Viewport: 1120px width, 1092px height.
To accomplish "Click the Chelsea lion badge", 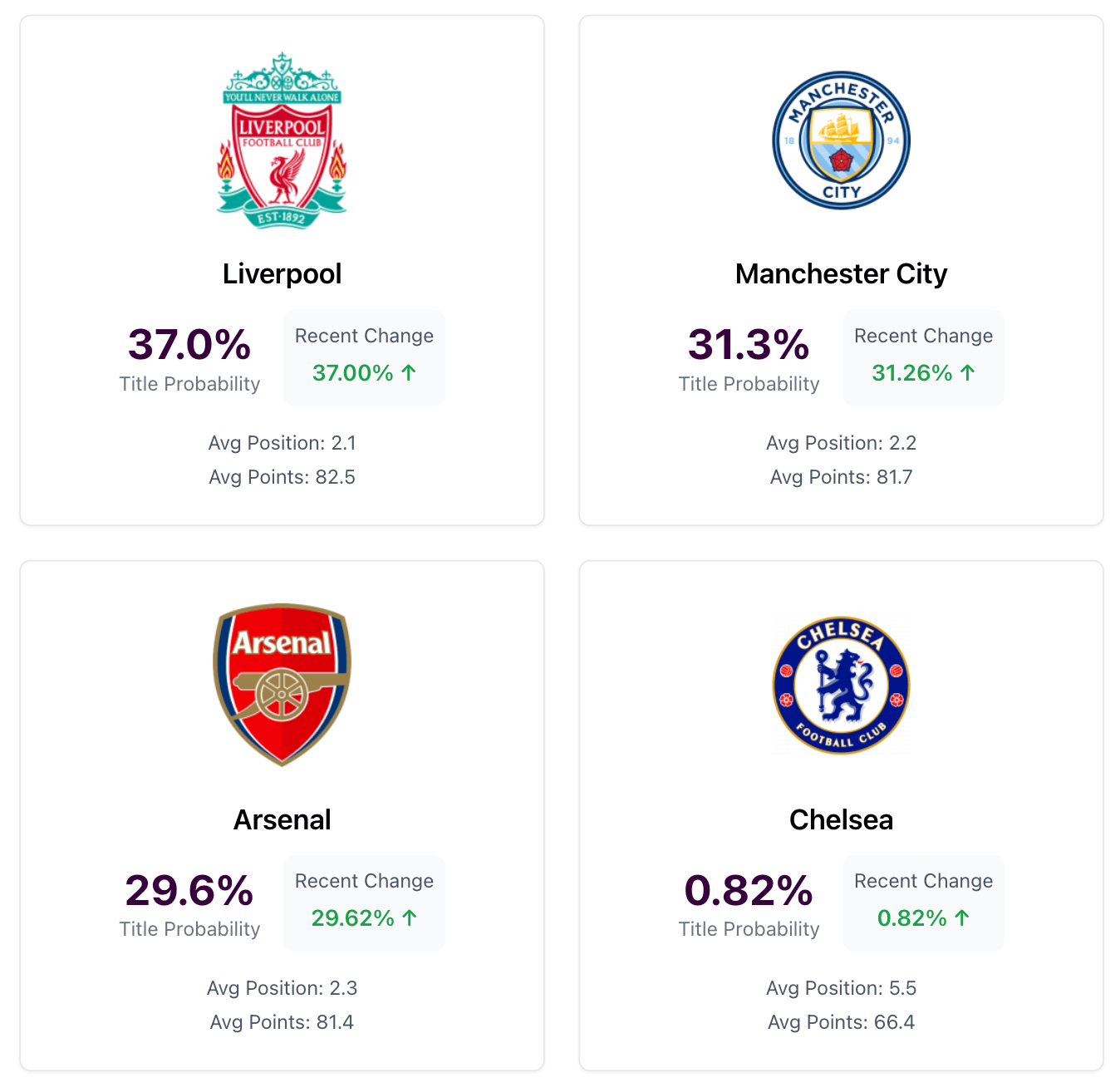I will [841, 686].
